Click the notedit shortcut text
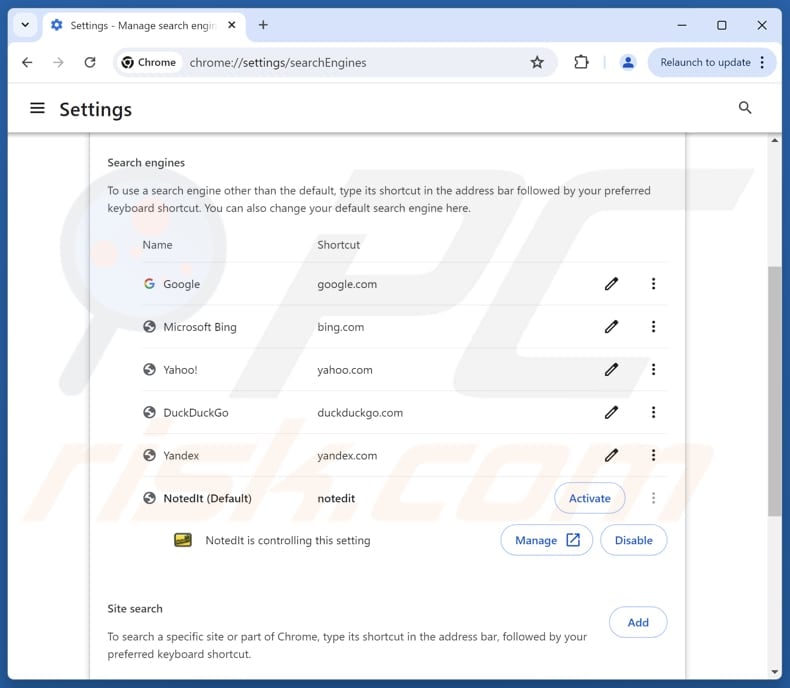The height and width of the screenshot is (688, 790). (336, 498)
